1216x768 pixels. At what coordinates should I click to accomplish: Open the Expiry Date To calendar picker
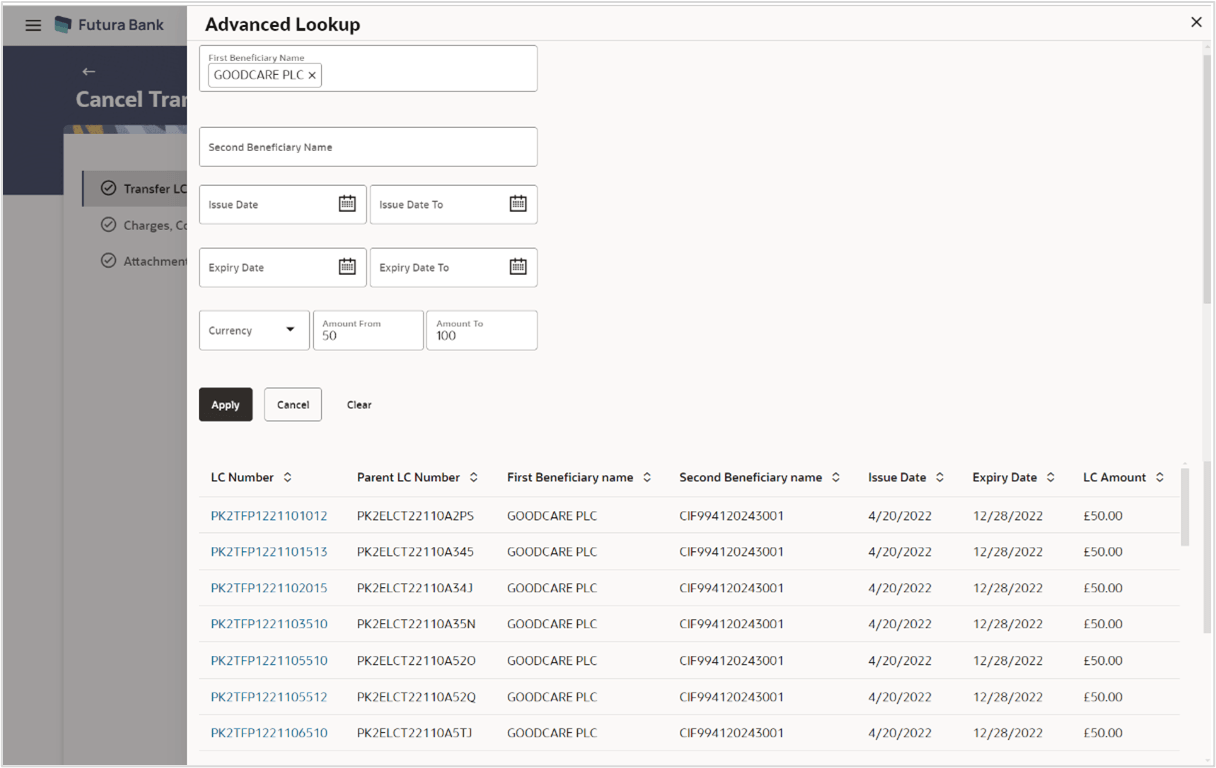tap(518, 266)
